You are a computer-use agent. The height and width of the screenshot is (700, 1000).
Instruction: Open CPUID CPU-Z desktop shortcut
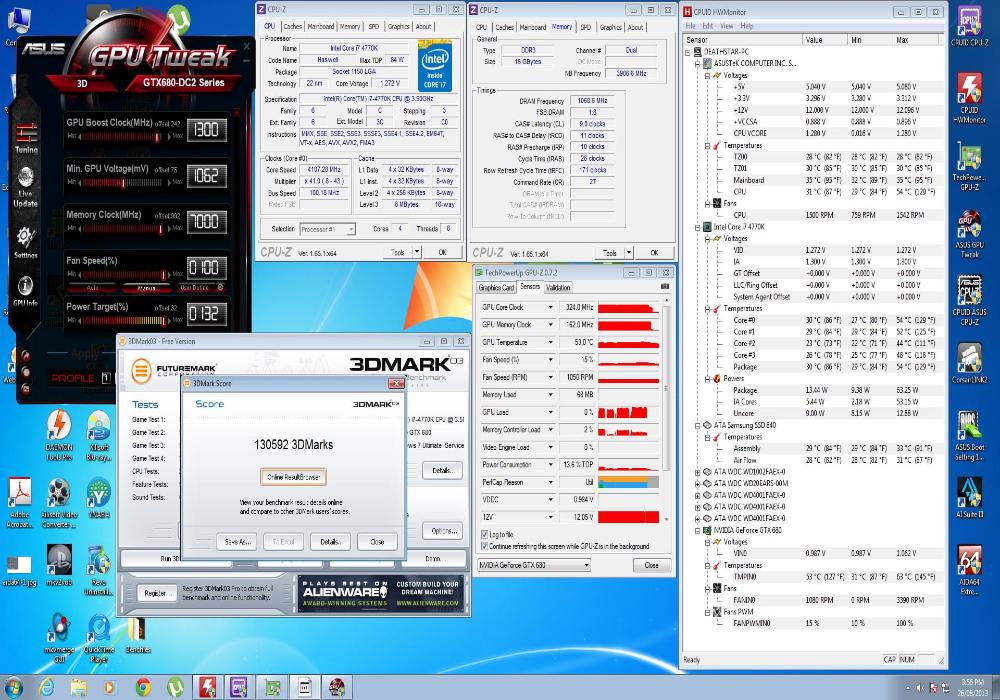click(x=969, y=26)
